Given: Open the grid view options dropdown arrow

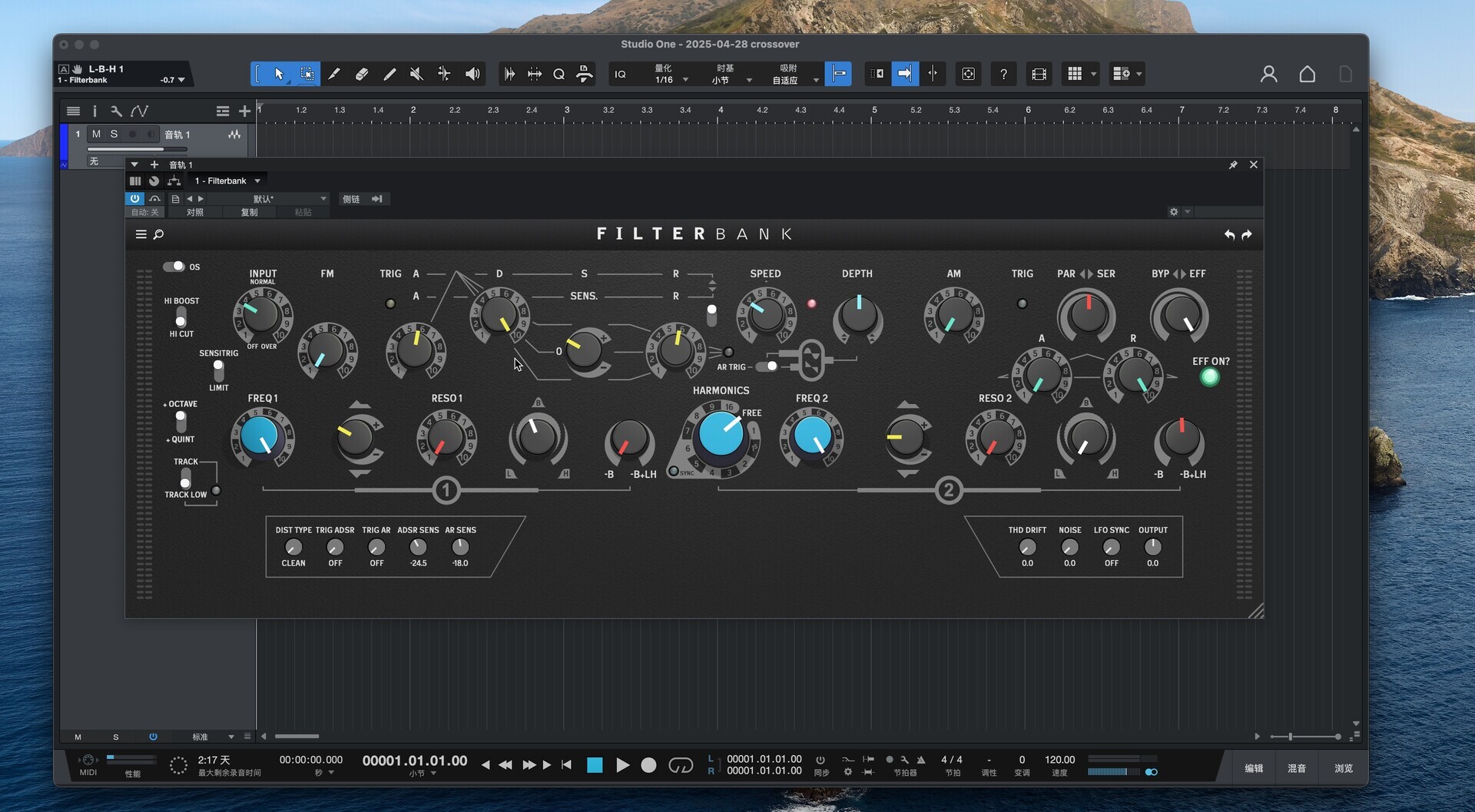Looking at the screenshot, I should point(1094,74).
